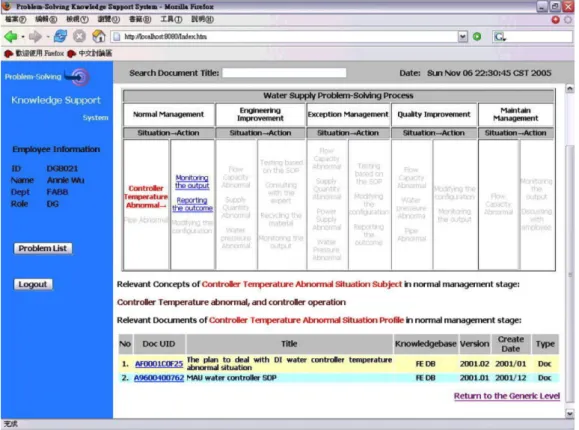Open the Monitoring the output link
The height and width of the screenshot is (430, 579).
tap(192, 182)
